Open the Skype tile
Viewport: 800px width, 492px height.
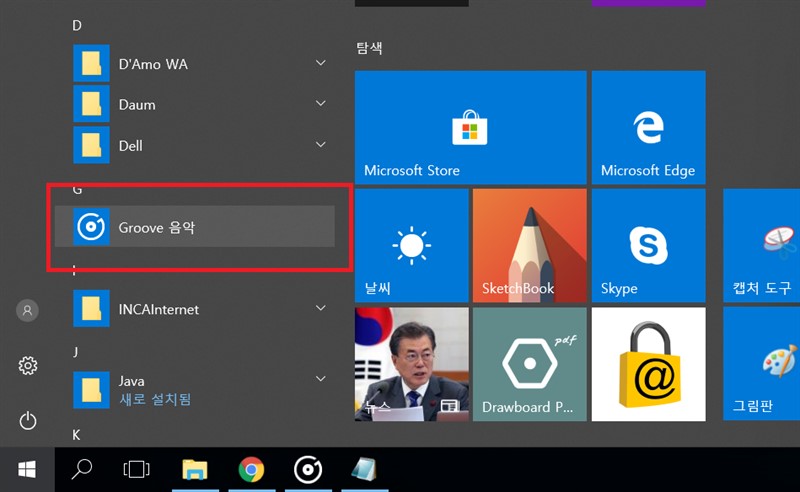click(x=648, y=245)
